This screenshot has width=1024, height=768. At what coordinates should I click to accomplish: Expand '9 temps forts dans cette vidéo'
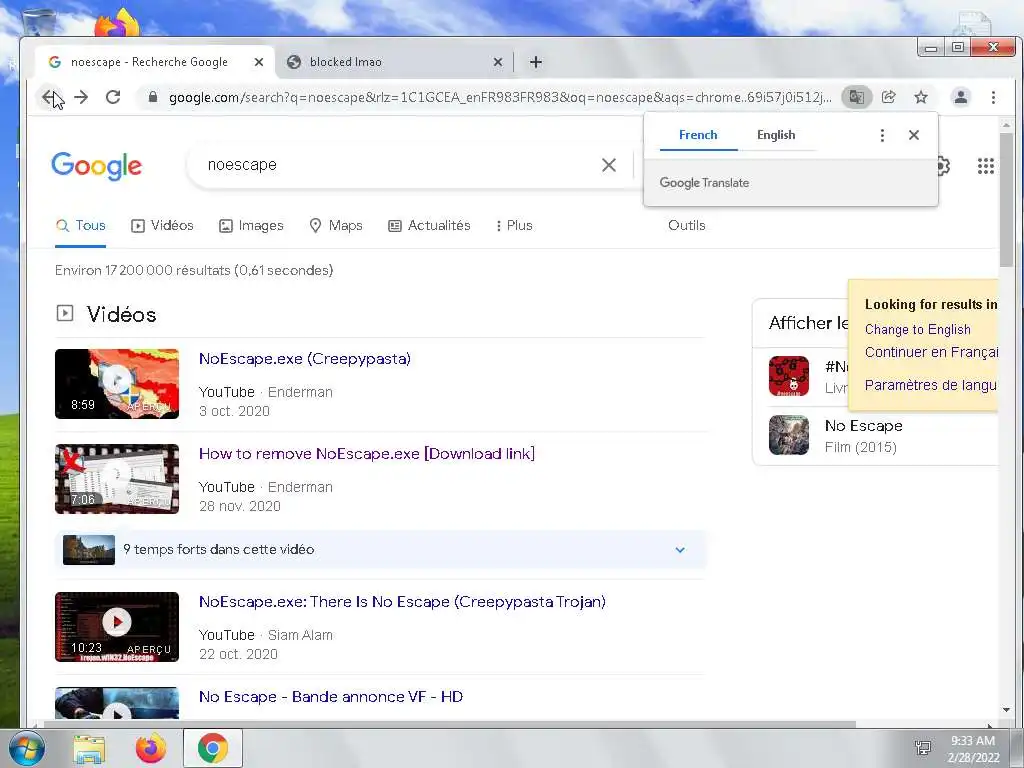click(380, 550)
